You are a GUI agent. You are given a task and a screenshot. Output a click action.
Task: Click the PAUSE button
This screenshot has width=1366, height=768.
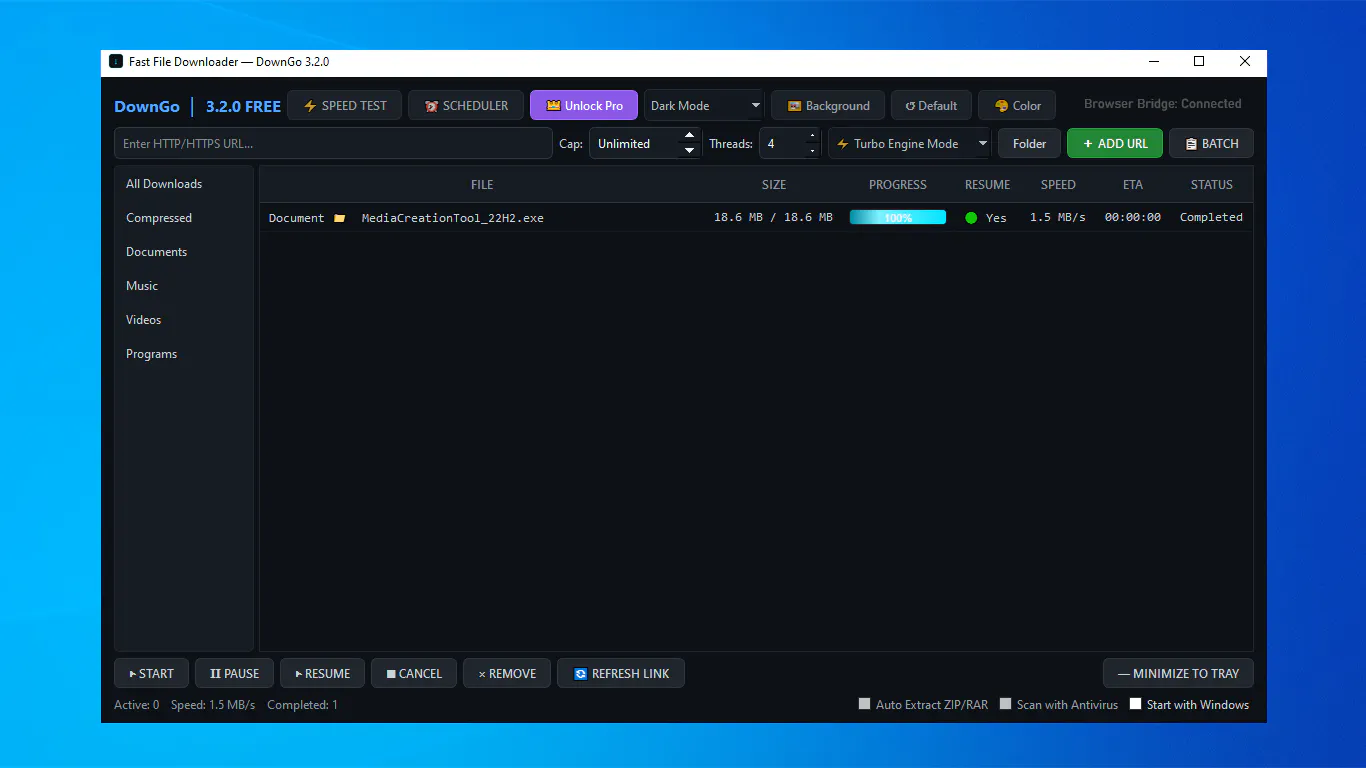(234, 673)
